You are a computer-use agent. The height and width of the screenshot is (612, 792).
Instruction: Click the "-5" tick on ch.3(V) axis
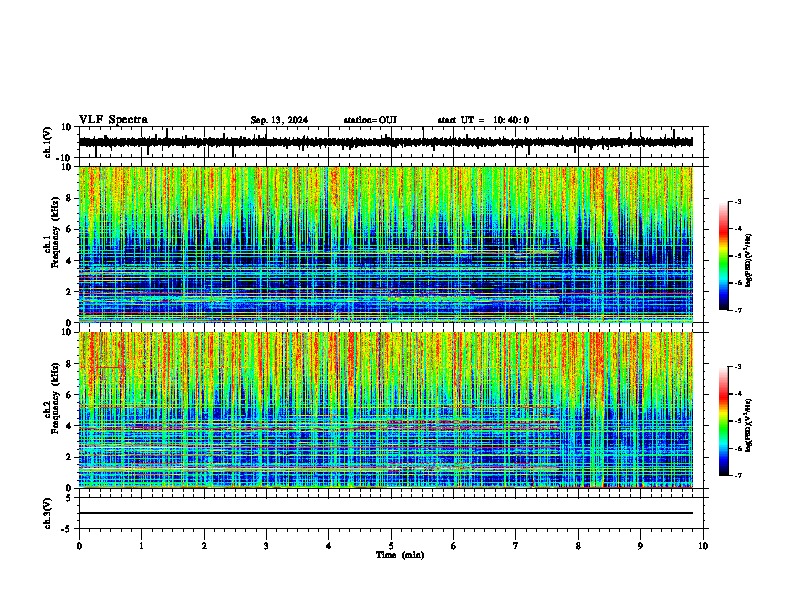[67, 529]
